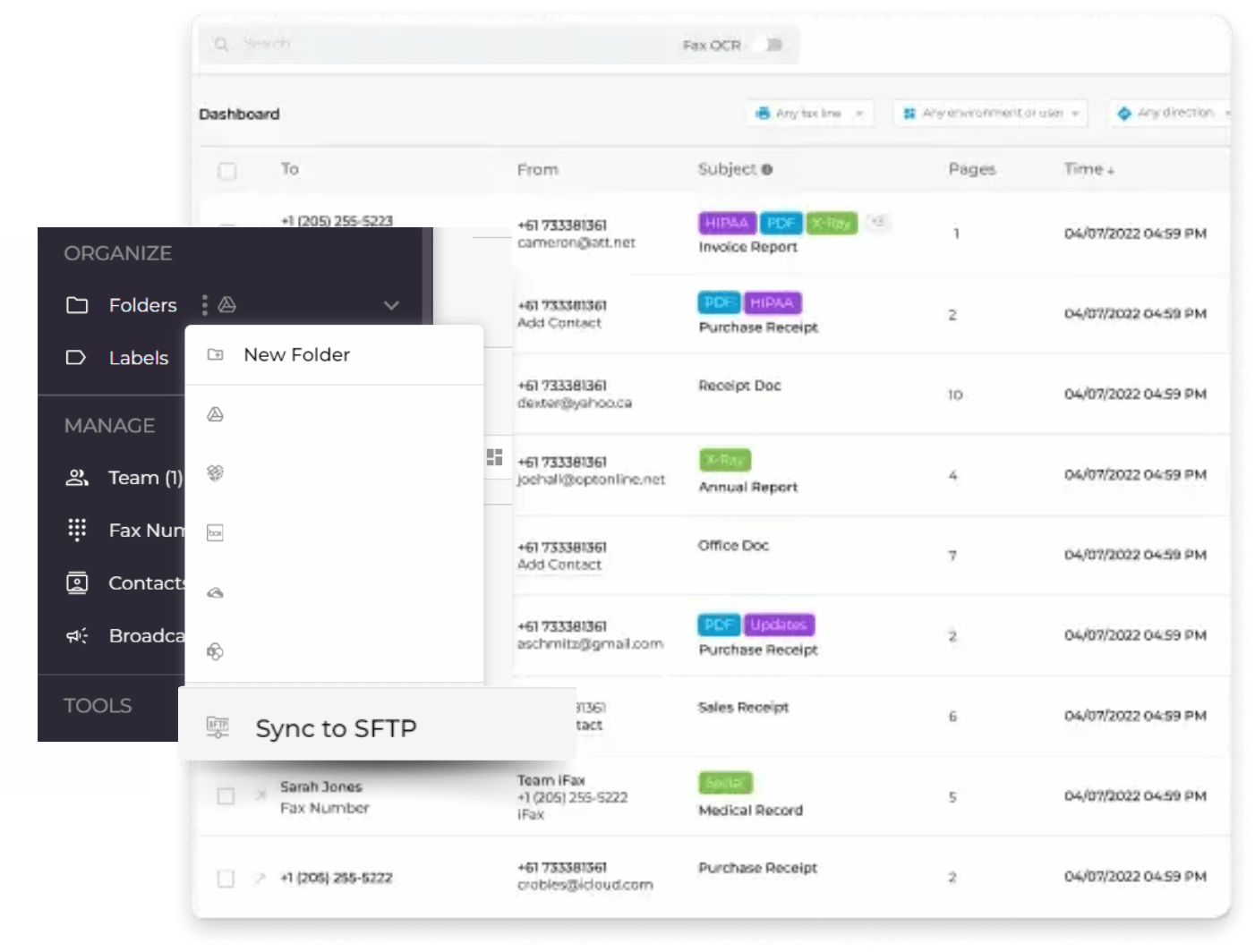The width and height of the screenshot is (1255, 952).
Task: Collapse the Folders section with the chevron
Action: click(x=389, y=305)
